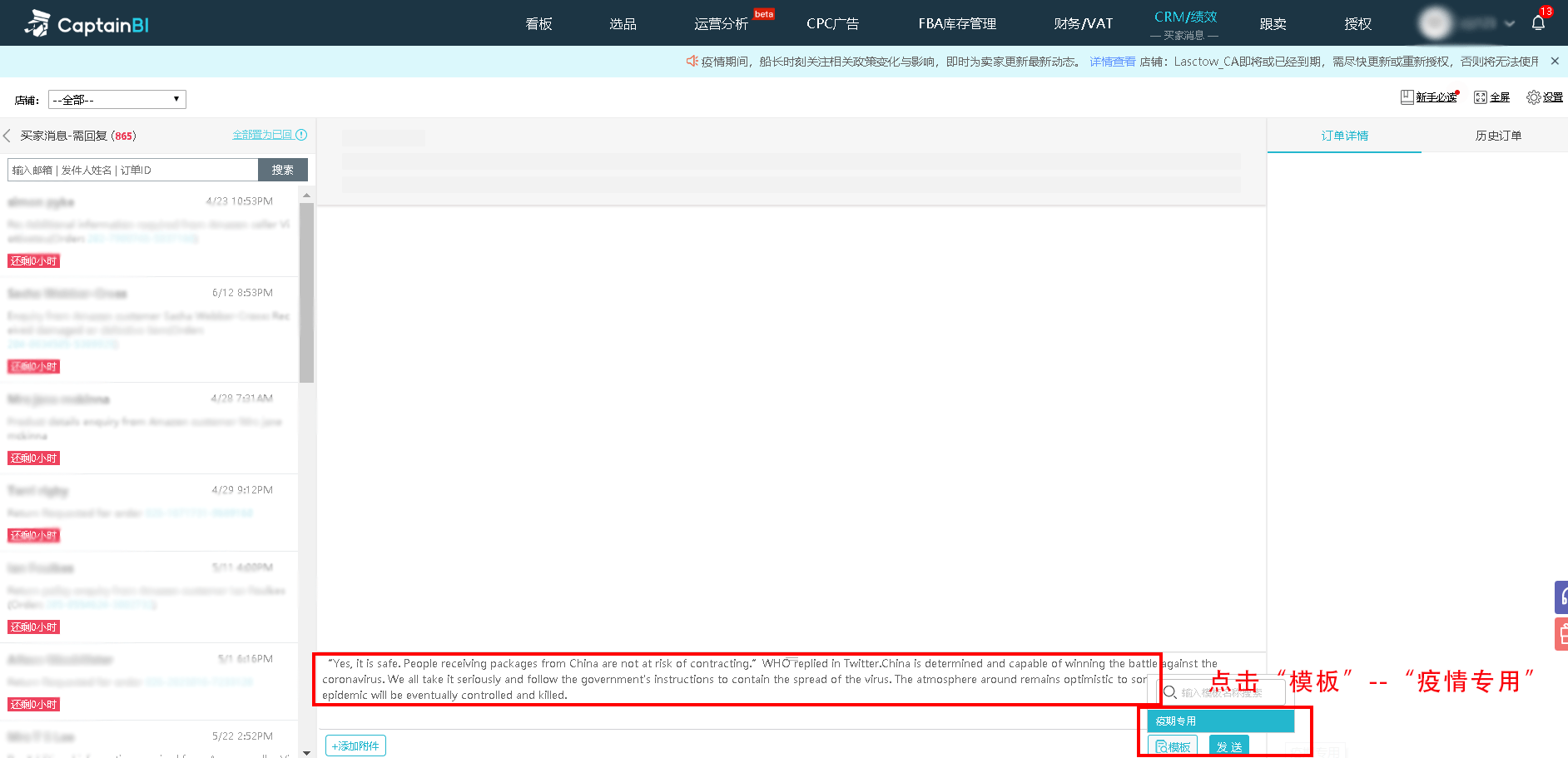Open the 选品 menu
1568x758 pixels.
(x=623, y=24)
